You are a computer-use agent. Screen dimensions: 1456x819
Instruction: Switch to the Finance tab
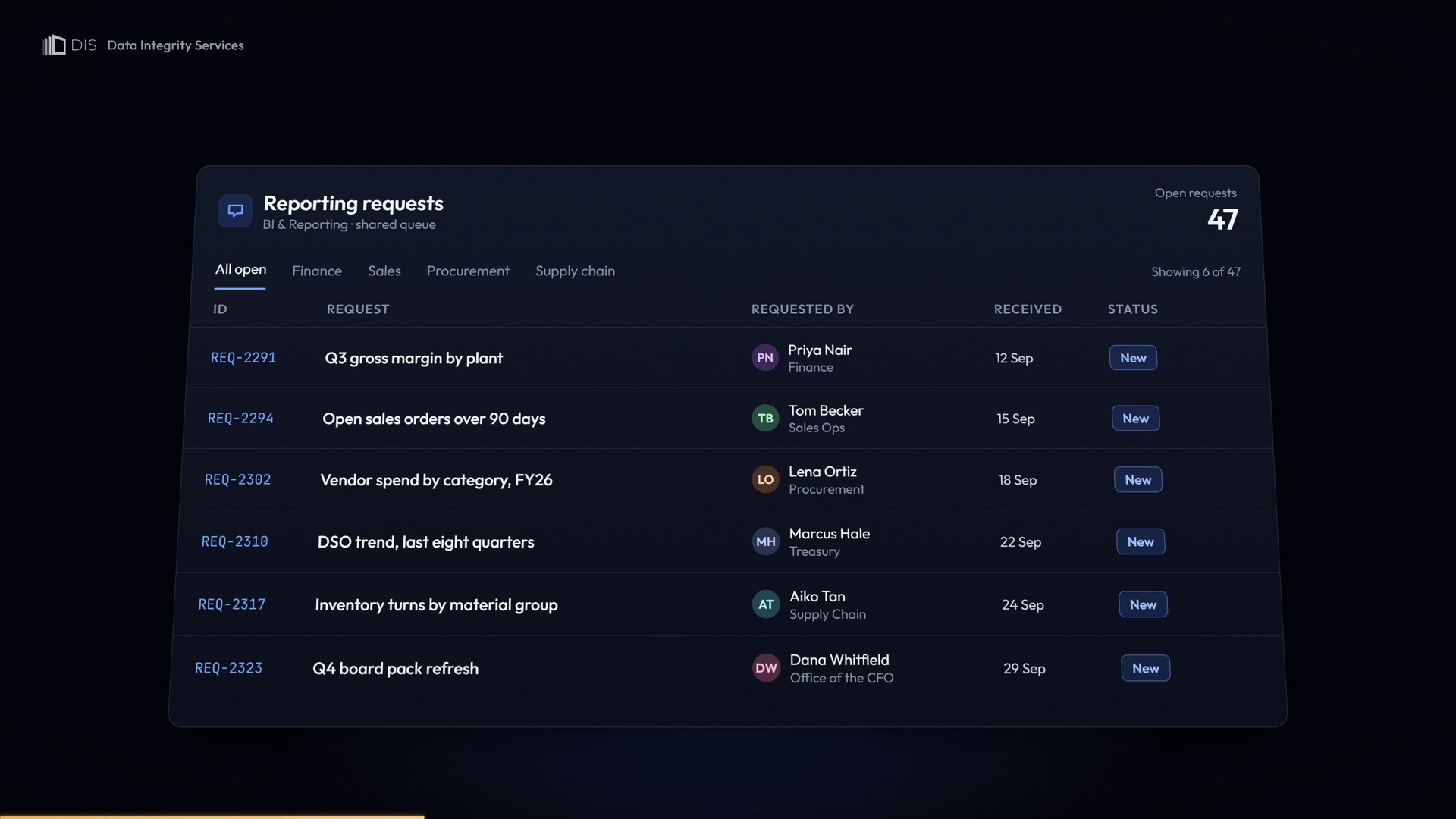(x=317, y=271)
